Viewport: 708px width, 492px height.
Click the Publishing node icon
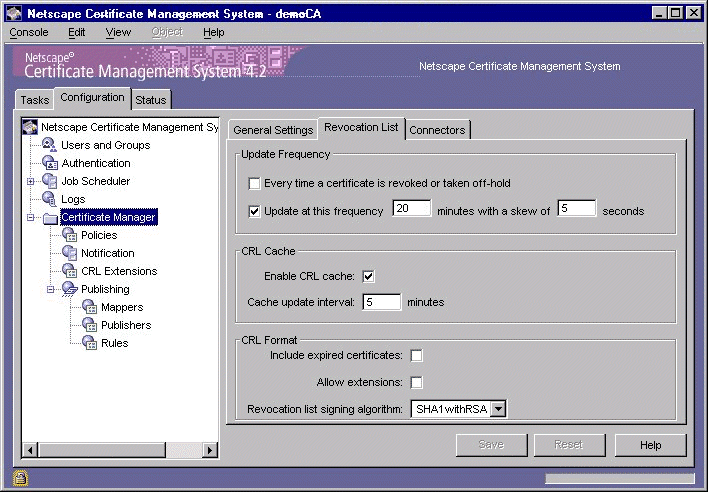click(70, 289)
